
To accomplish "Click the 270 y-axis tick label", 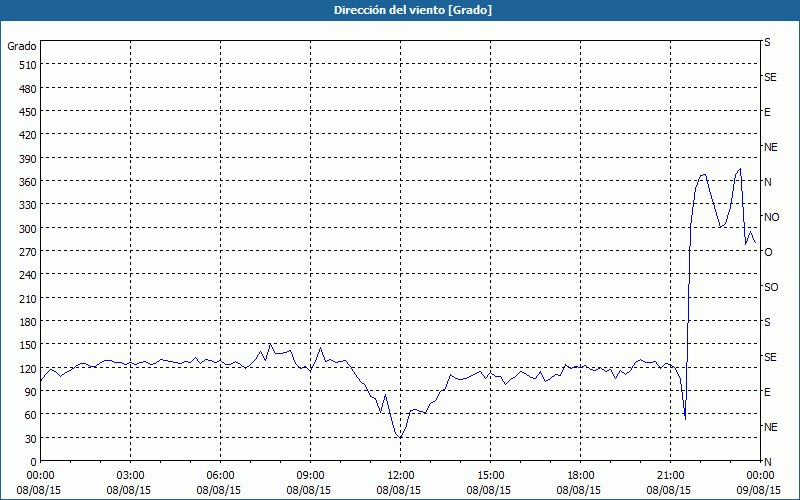I will pos(28,252).
